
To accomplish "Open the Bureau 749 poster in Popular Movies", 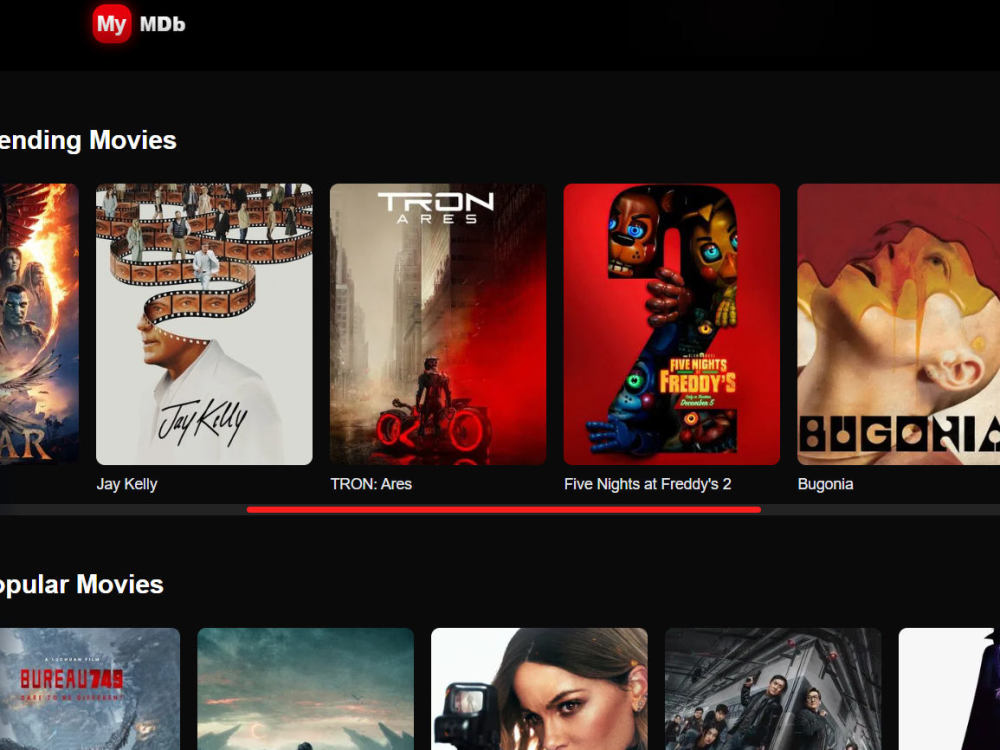I will click(90, 689).
